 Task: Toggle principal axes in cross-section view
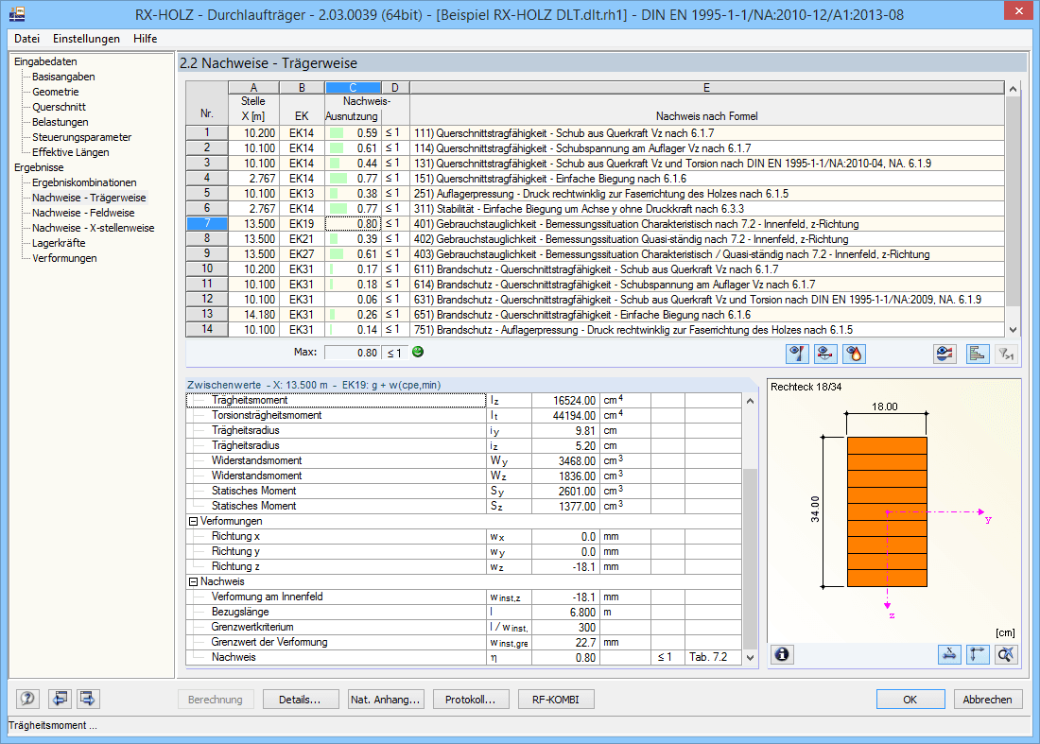pos(978,654)
